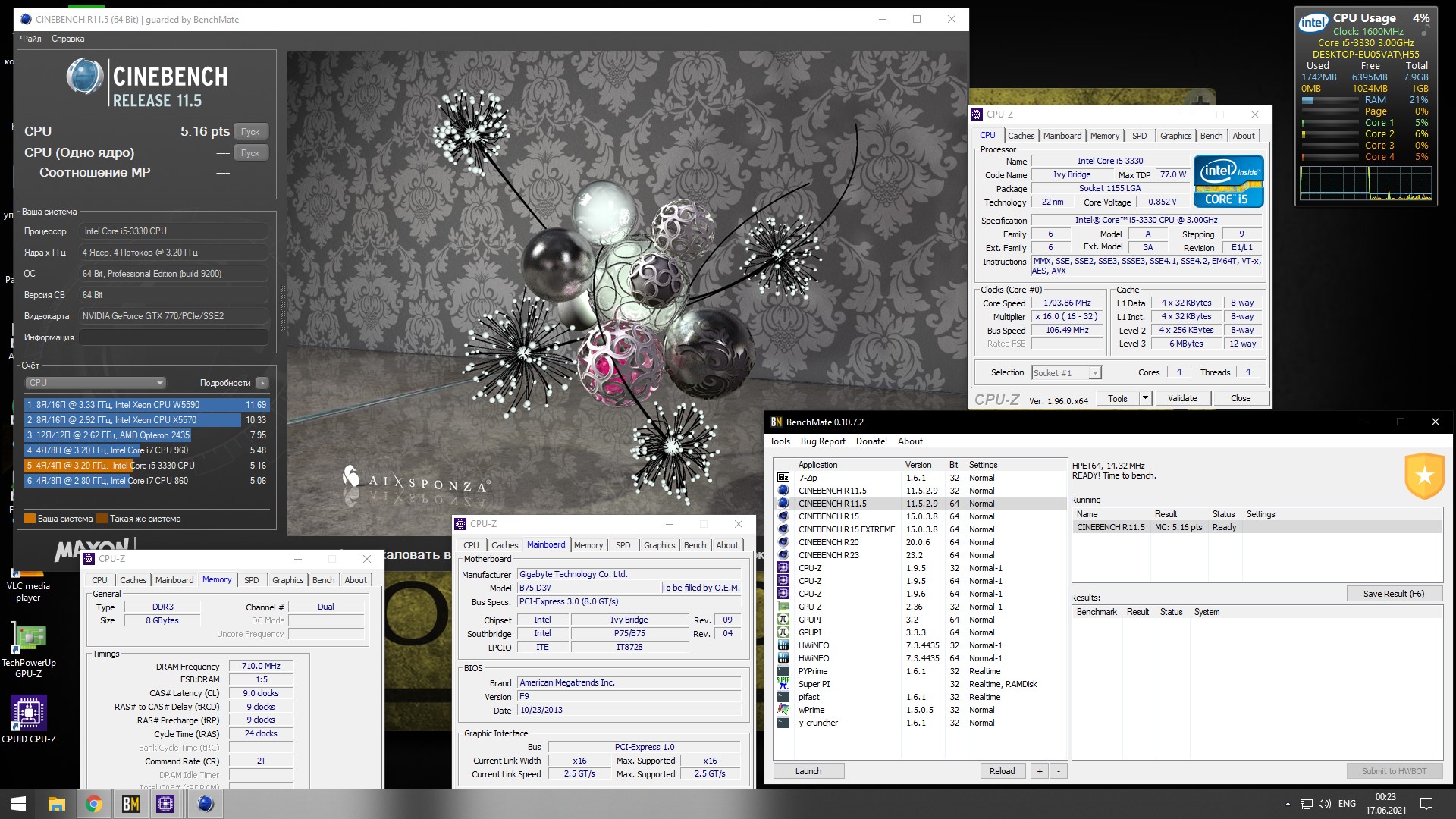The width and height of the screenshot is (1456, 819).
Task: Open the CPU-Z Tools dropdown arrow
Action: tap(1145, 398)
